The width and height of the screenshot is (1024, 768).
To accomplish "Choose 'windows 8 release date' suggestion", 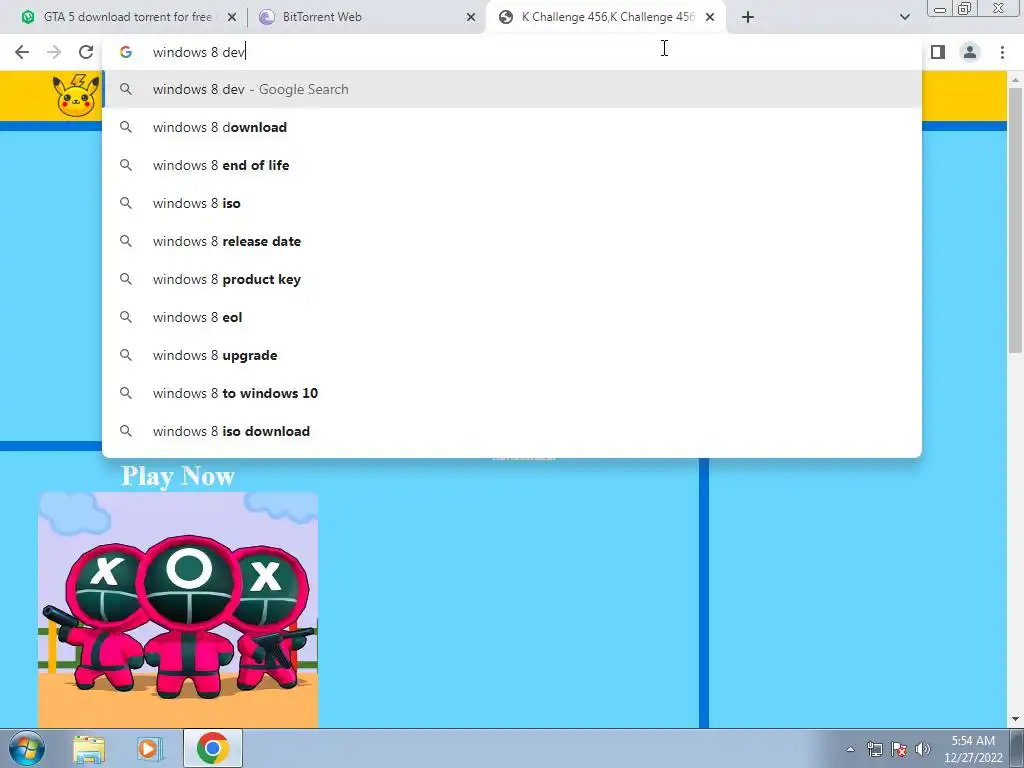I will [x=512, y=241].
